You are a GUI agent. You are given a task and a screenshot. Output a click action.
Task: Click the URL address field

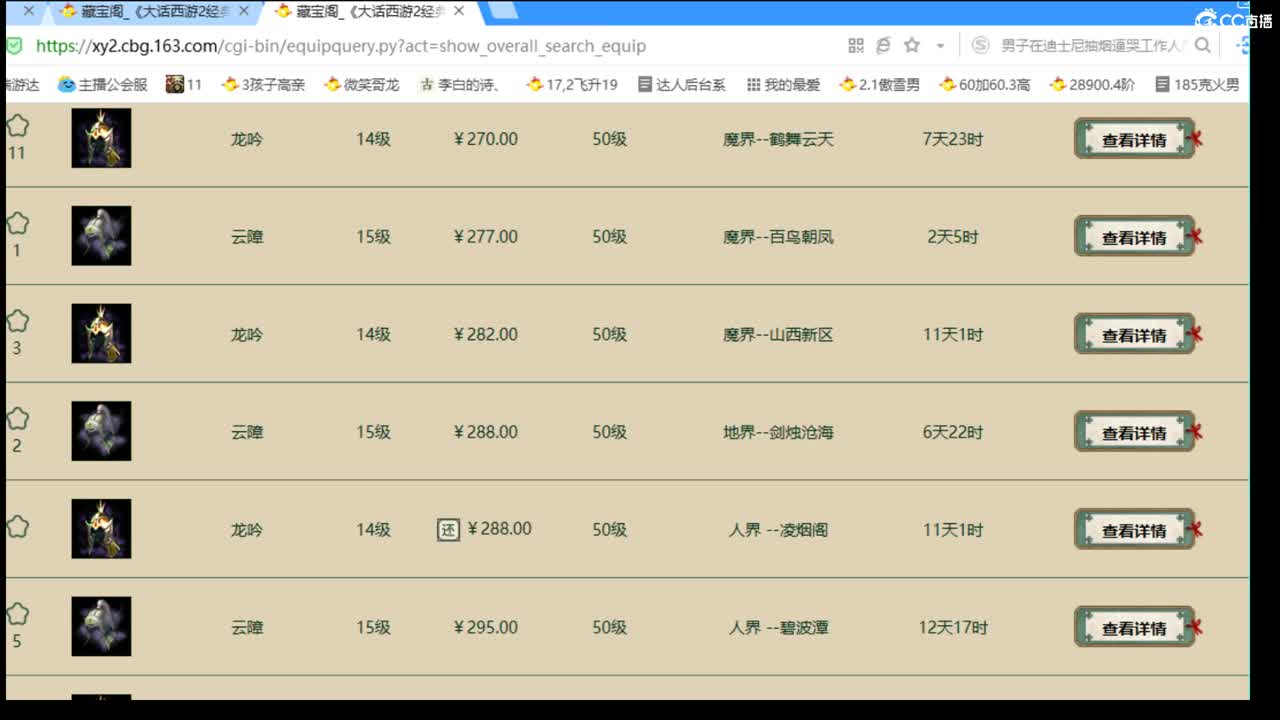coord(340,46)
